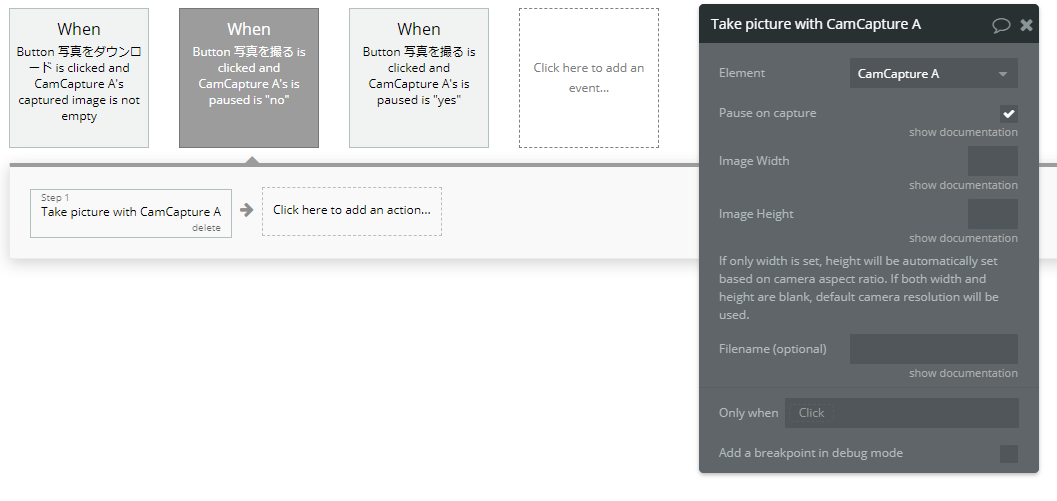The image size is (1057, 501).
Task: Click the Only when label
Action: (x=748, y=413)
